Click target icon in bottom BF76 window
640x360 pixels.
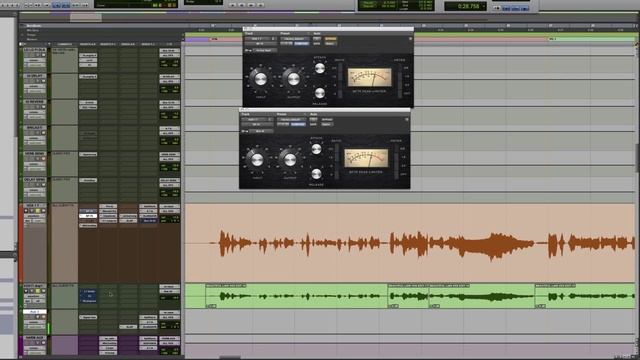click(407, 120)
